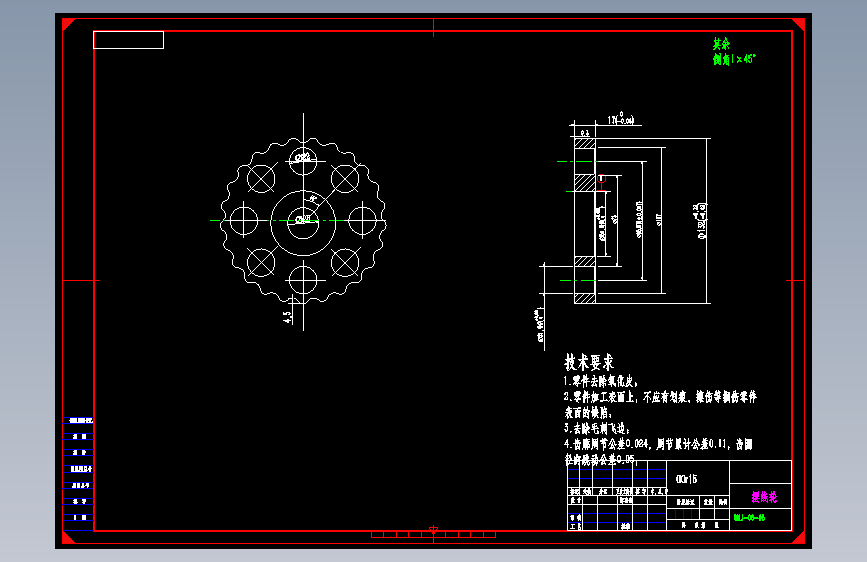The width and height of the screenshot is (867, 562).
Task: Click the bottommost hatched area in section view
Action: click(584, 298)
